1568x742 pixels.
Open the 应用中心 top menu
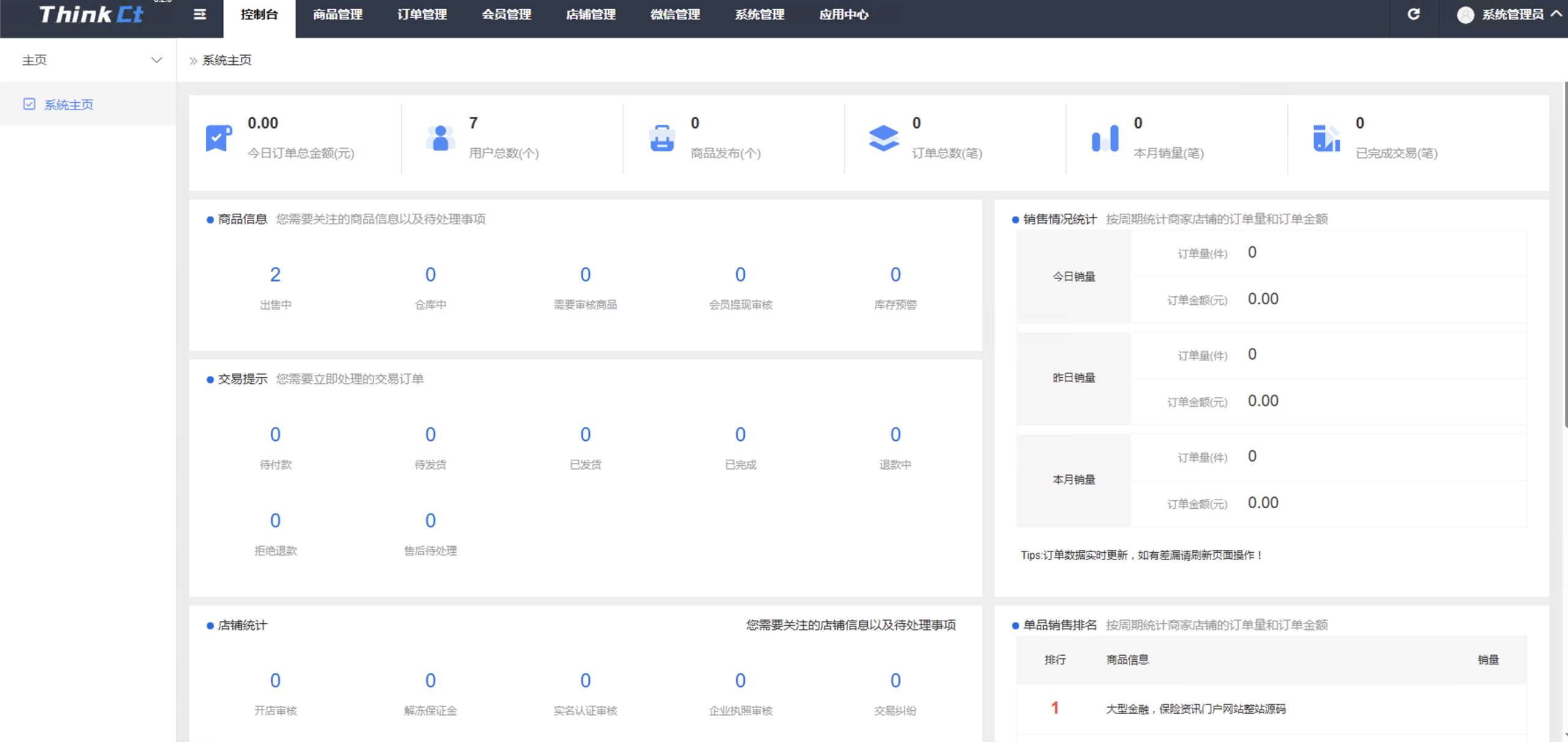[843, 15]
